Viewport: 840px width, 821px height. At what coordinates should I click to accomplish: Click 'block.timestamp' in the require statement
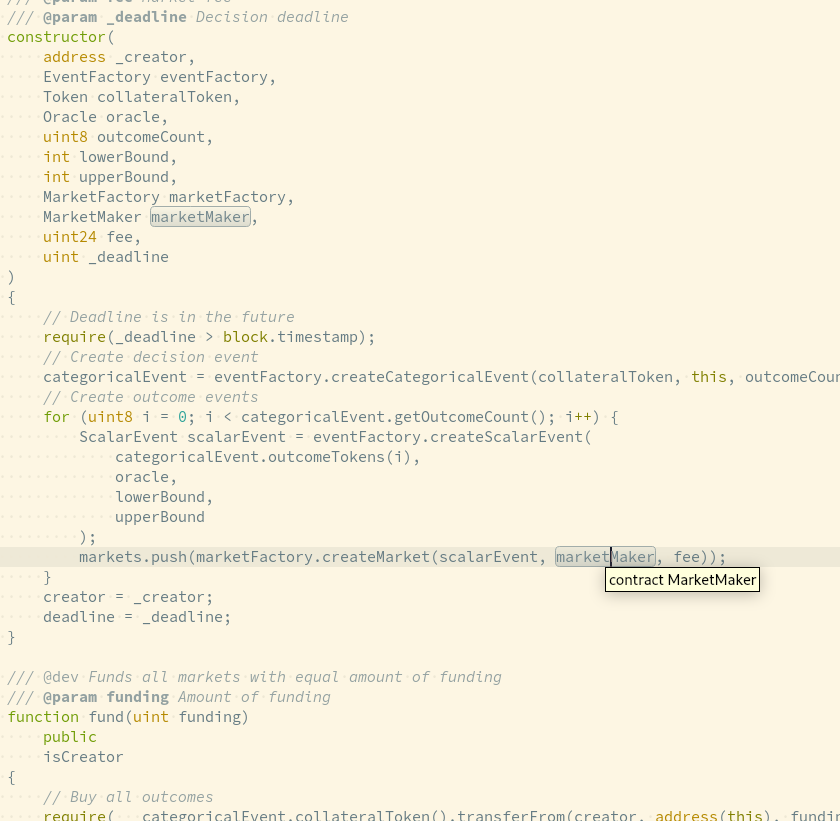(x=290, y=337)
